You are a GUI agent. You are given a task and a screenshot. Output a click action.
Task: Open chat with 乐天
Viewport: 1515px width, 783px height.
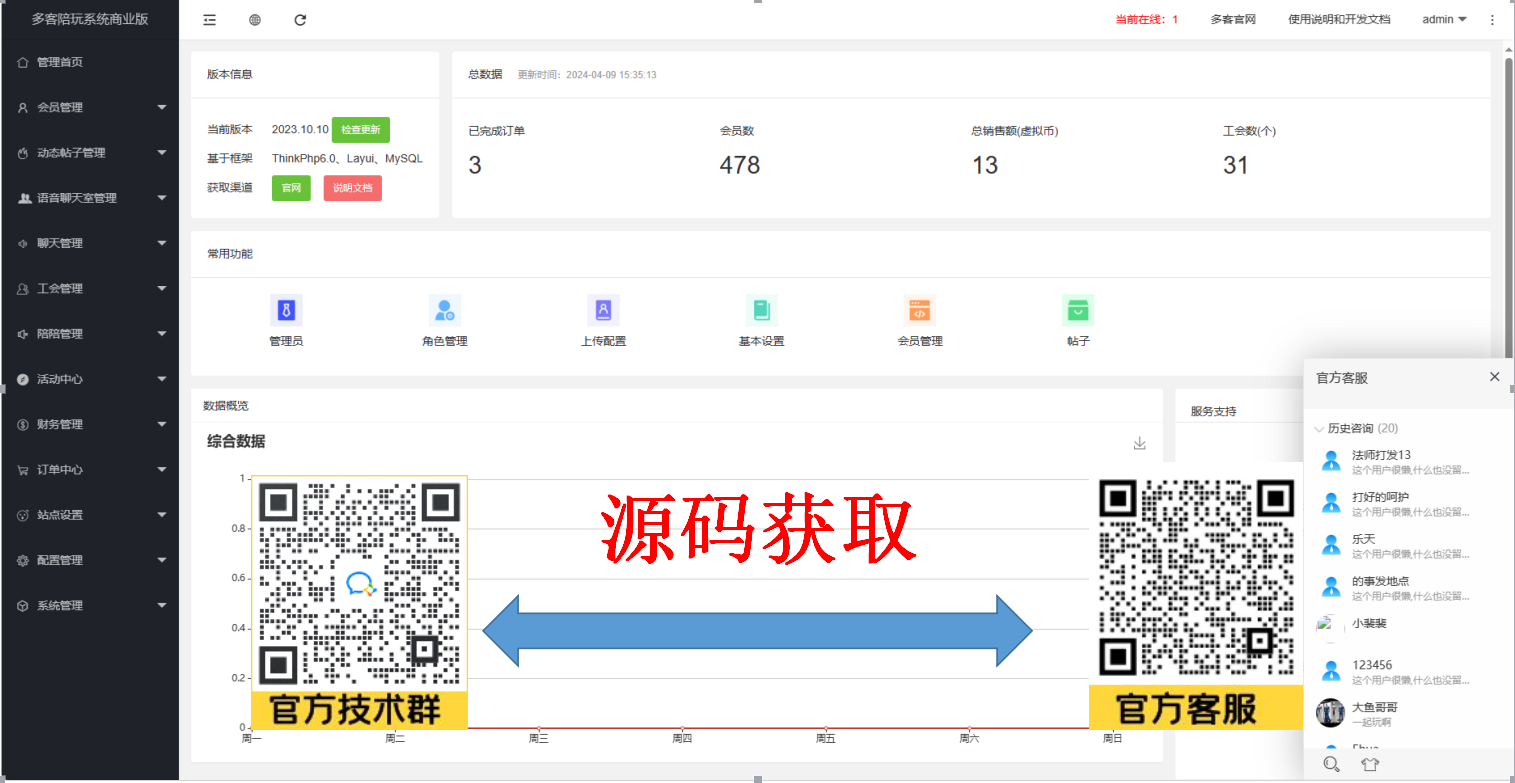(x=1409, y=546)
